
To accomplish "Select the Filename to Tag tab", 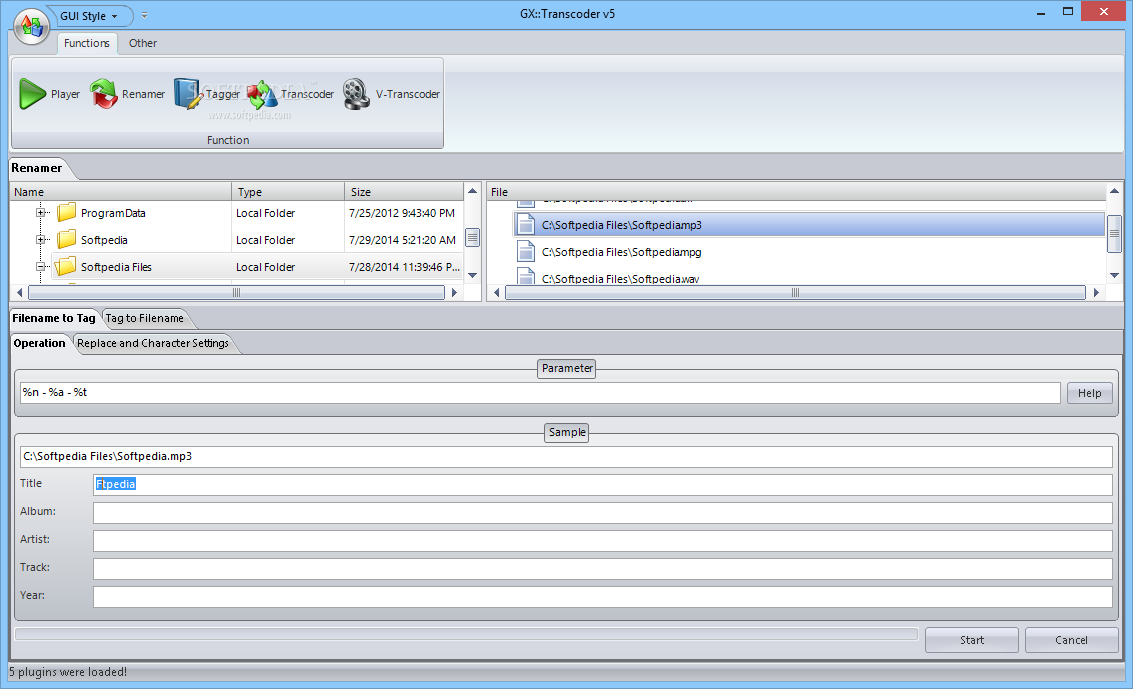I will 53,318.
